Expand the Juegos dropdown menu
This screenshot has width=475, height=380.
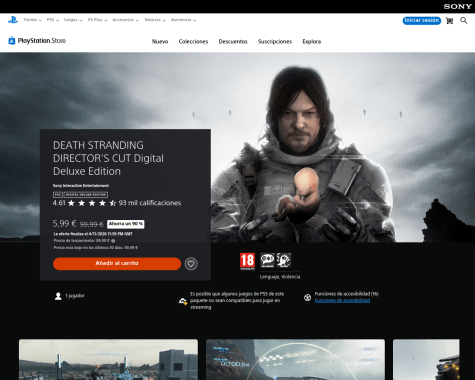73,20
